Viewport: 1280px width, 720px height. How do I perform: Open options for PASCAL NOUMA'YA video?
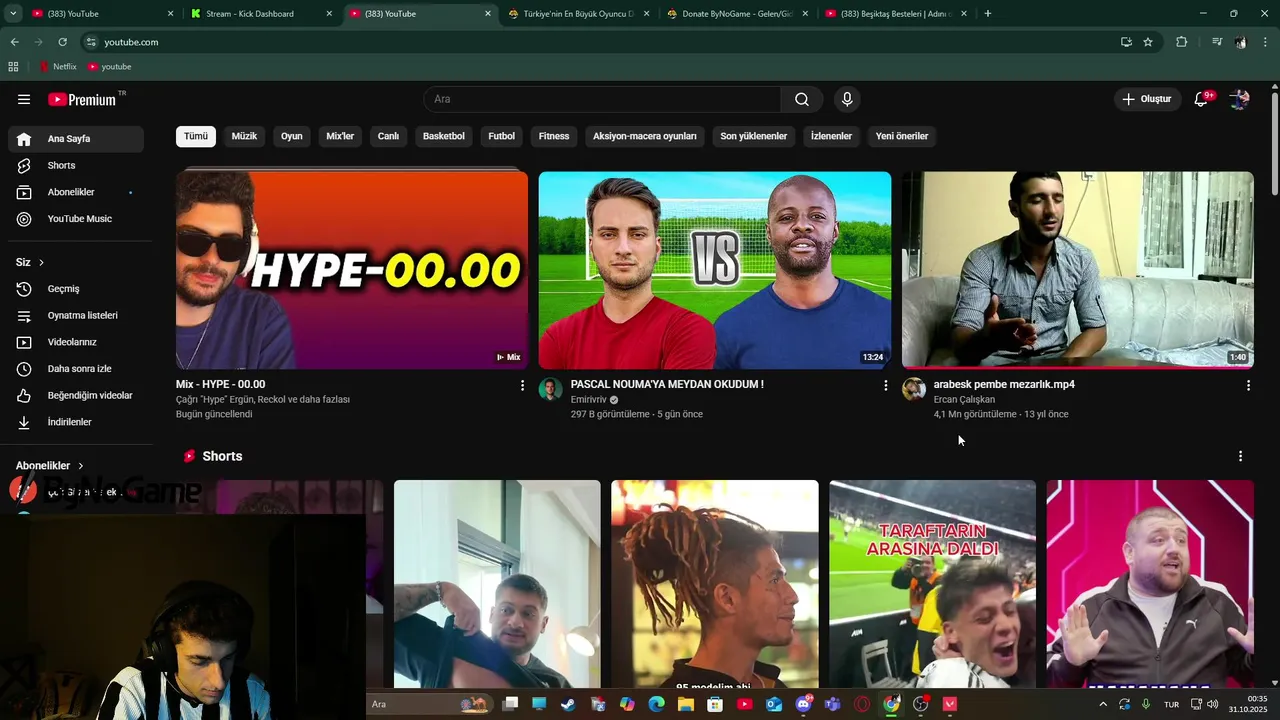pos(885,385)
